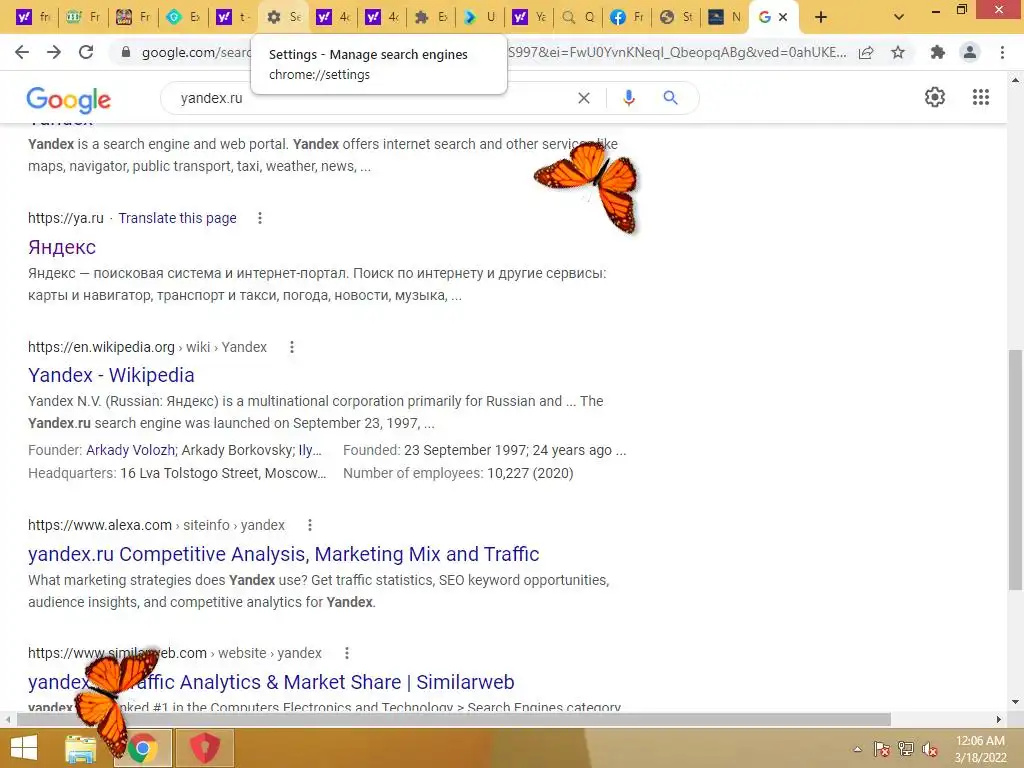1024x768 pixels.
Task: Reload the Google results page
Action: [x=86, y=52]
